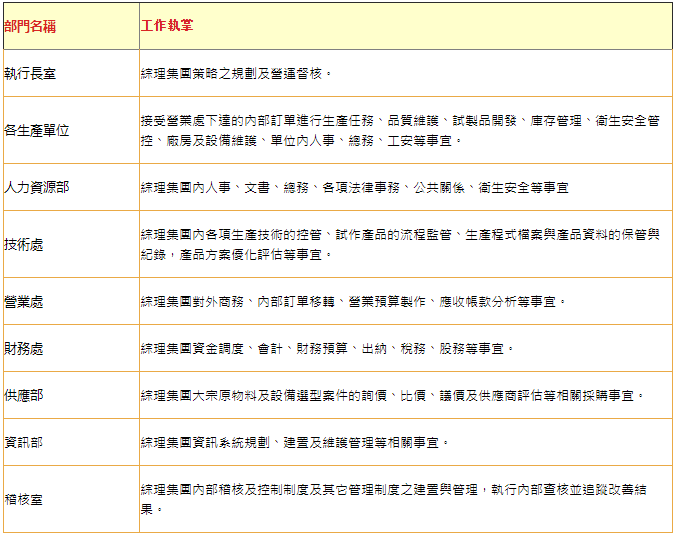Click the 營業處 duties description text
677x538 pixels.
pyautogui.click(x=353, y=301)
